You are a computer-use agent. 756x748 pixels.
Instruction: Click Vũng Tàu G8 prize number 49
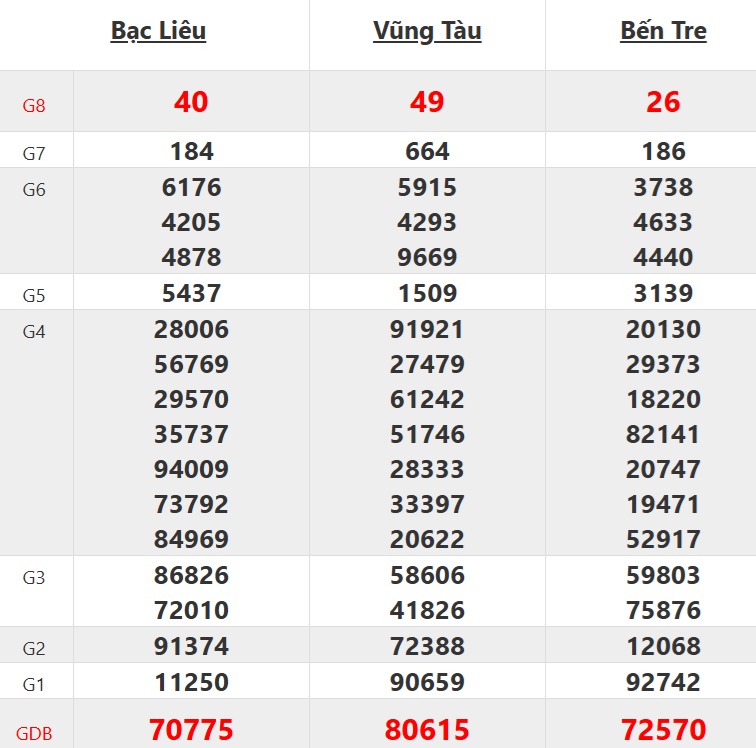[x=427, y=102]
